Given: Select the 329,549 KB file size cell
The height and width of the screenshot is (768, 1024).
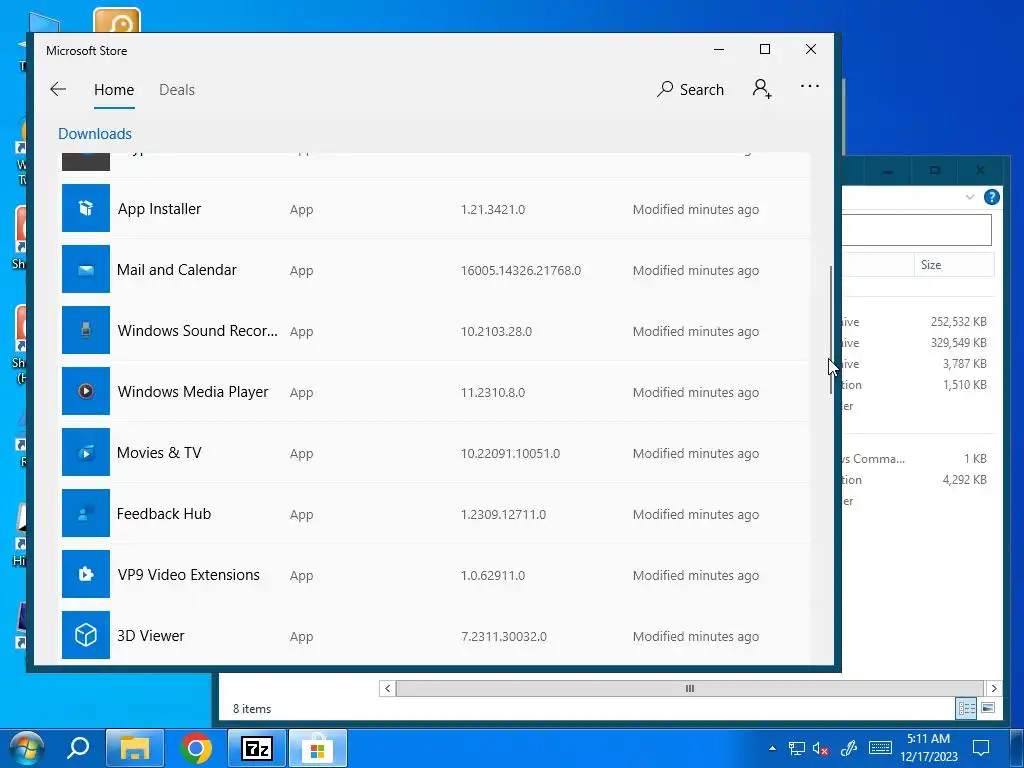Looking at the screenshot, I should 958,342.
